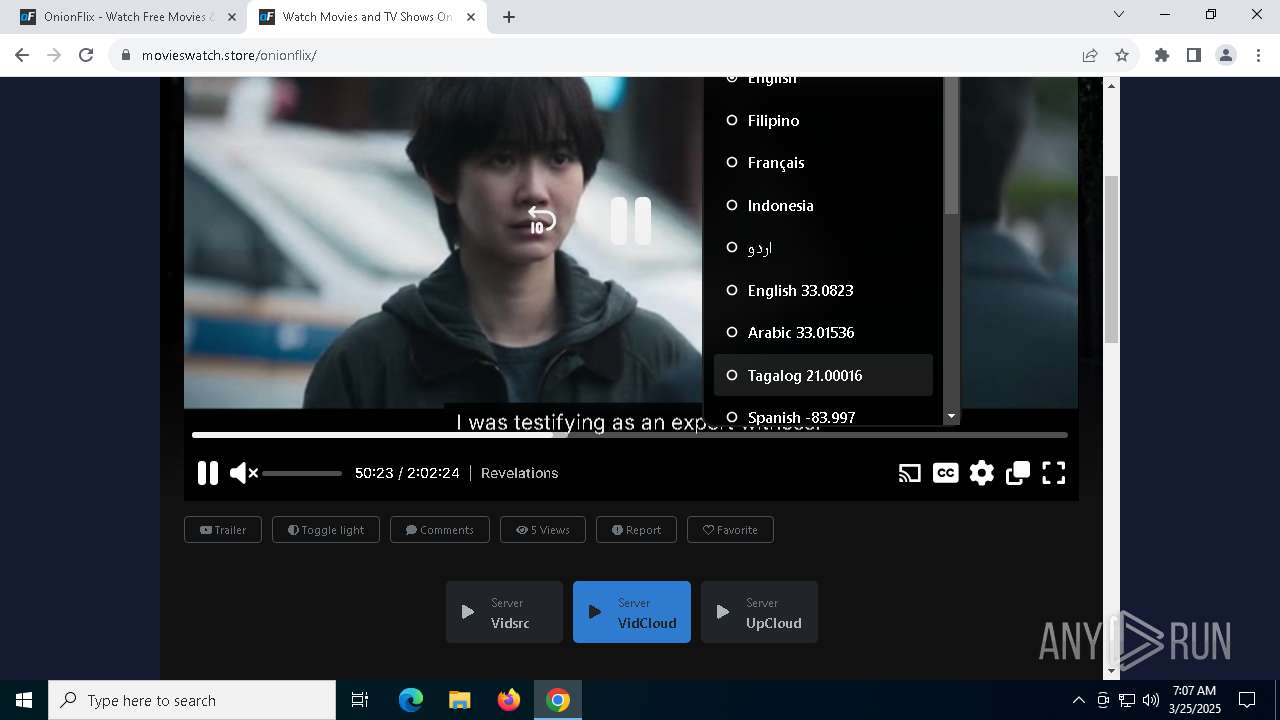Switch to Vidsrc server
The height and width of the screenshot is (720, 1280).
504,612
